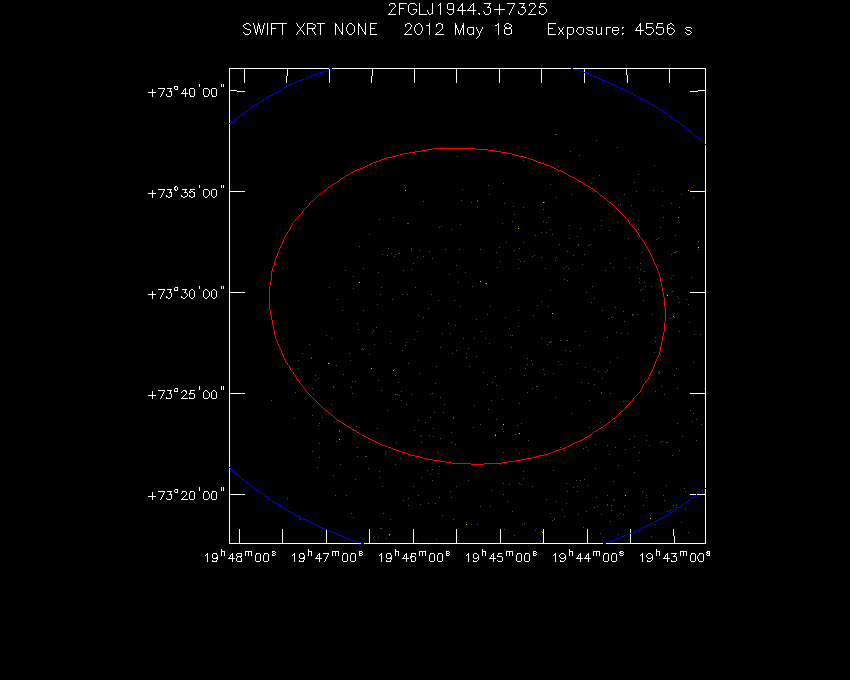The width and height of the screenshot is (850, 680).
Task: Click the title text 2FGLJ1944.3+7325
Action: click(467, 9)
